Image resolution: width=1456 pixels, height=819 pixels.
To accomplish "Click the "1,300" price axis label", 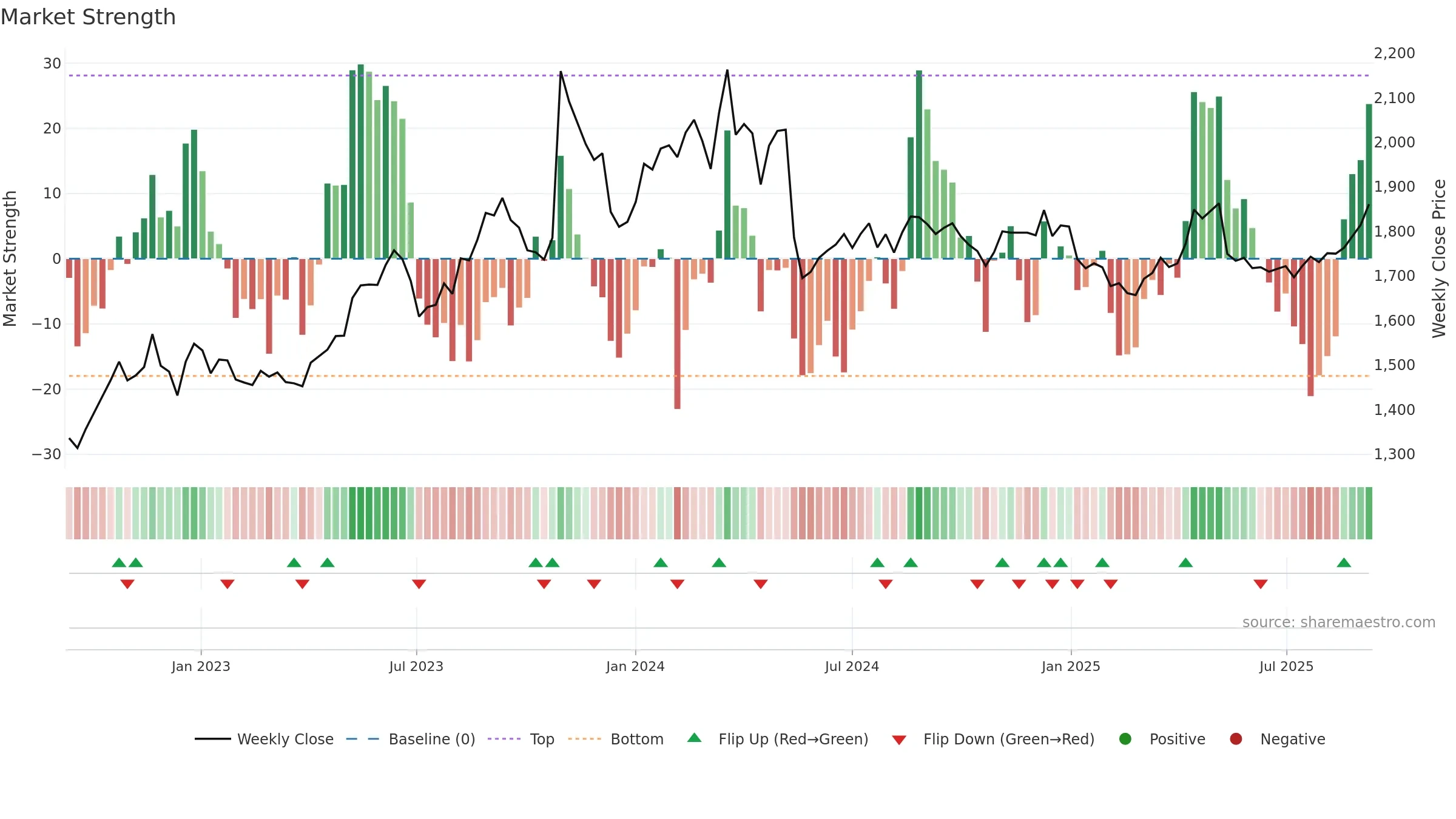I will click(x=1394, y=454).
